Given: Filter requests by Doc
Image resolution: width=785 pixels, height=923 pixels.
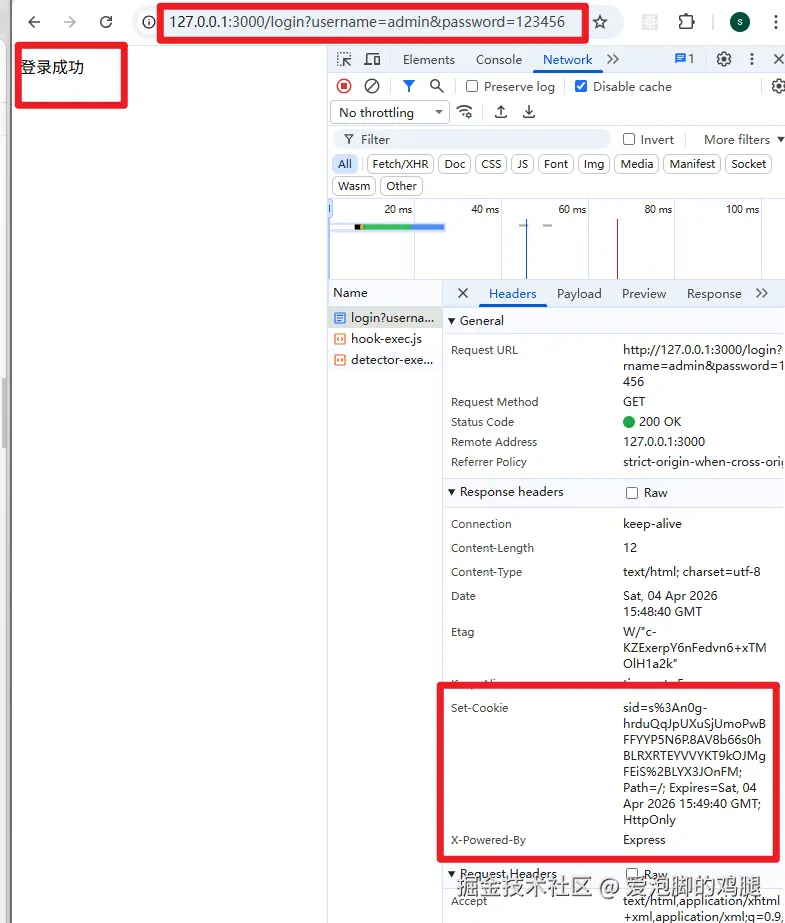Looking at the screenshot, I should (x=454, y=164).
